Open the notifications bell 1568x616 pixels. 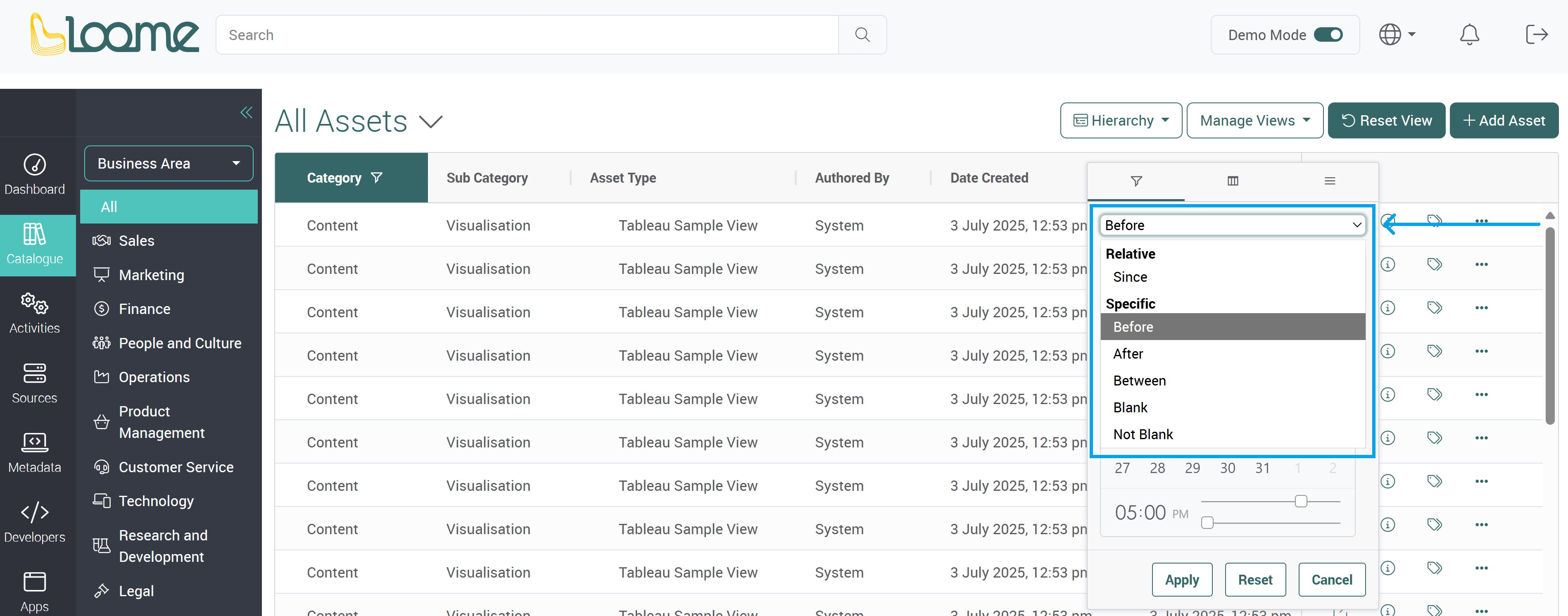(1469, 35)
